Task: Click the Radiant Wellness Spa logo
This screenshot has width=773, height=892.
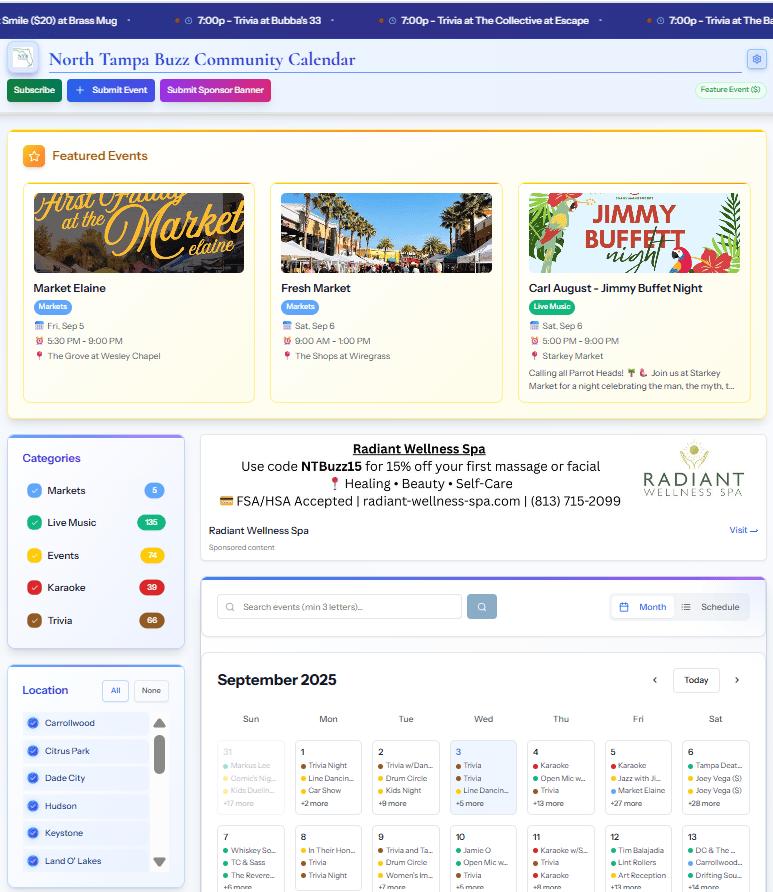Action: tap(693, 469)
